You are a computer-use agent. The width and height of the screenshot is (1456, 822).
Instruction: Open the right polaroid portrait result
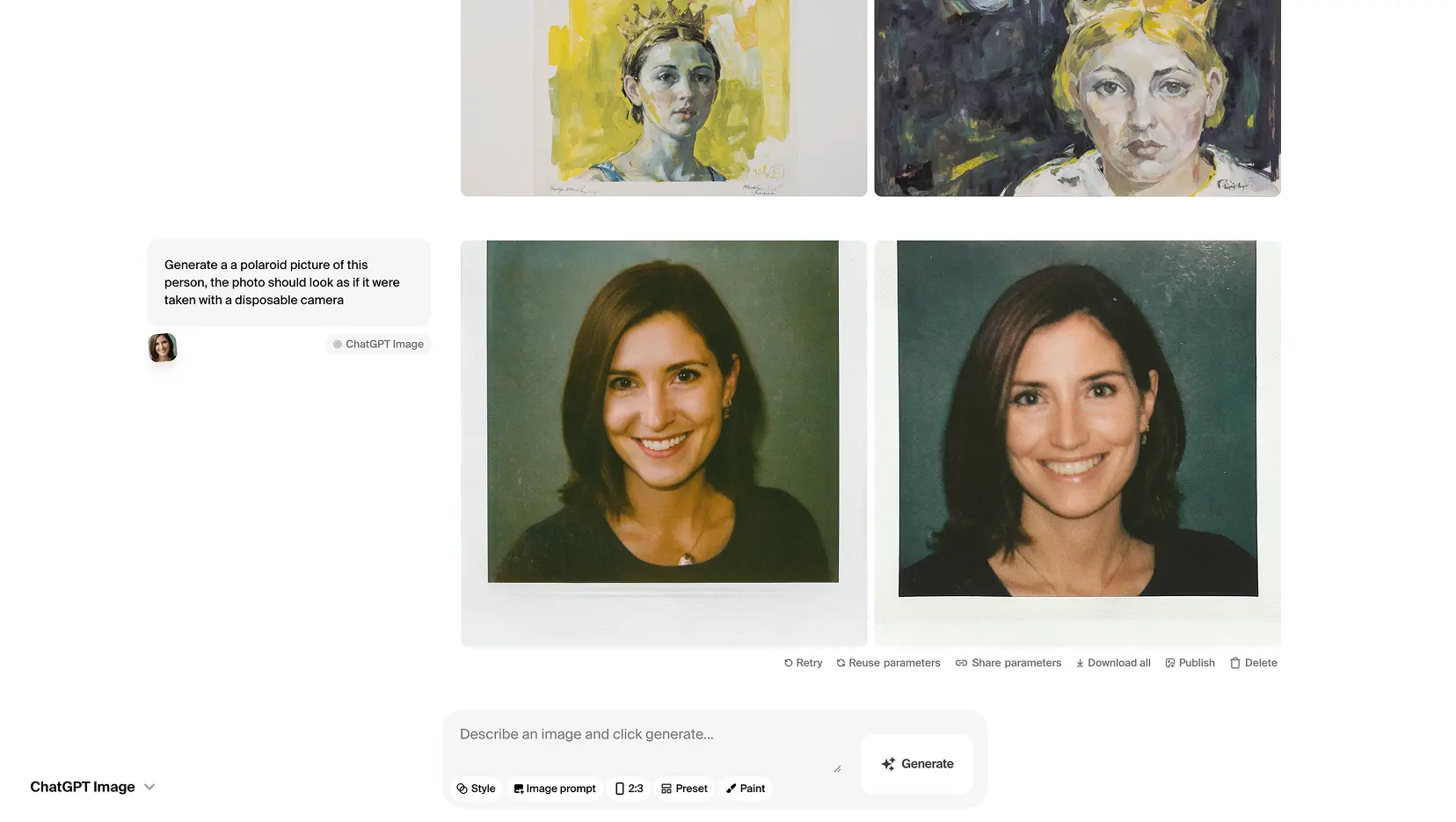tap(1077, 443)
